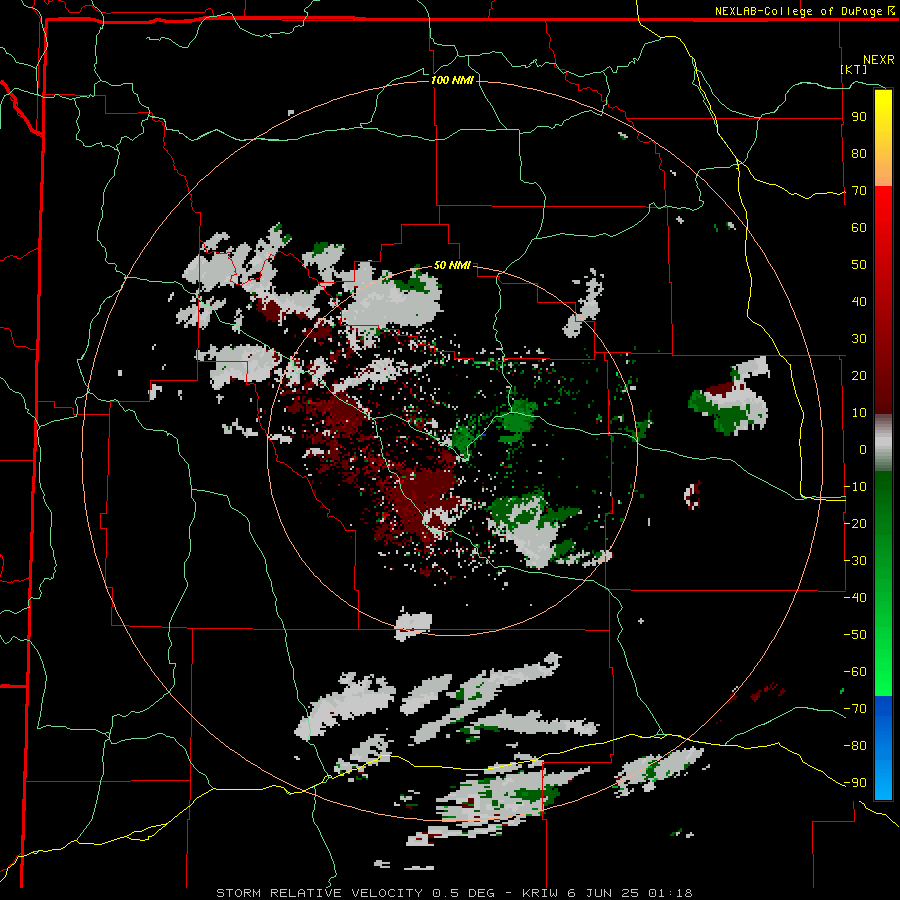
Task: Click the 6 JUN 25 date in footer
Action: click(603, 893)
